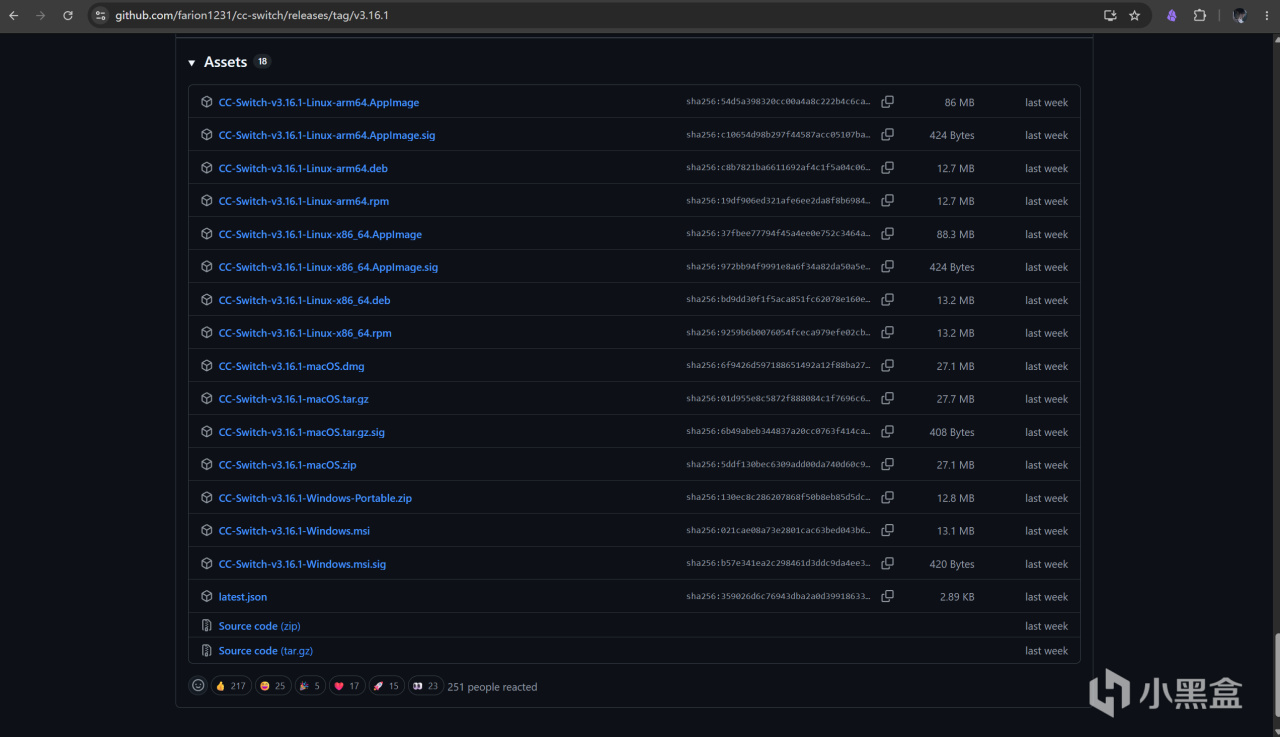Click the sha256 hash of macOS.dmg

(778, 367)
